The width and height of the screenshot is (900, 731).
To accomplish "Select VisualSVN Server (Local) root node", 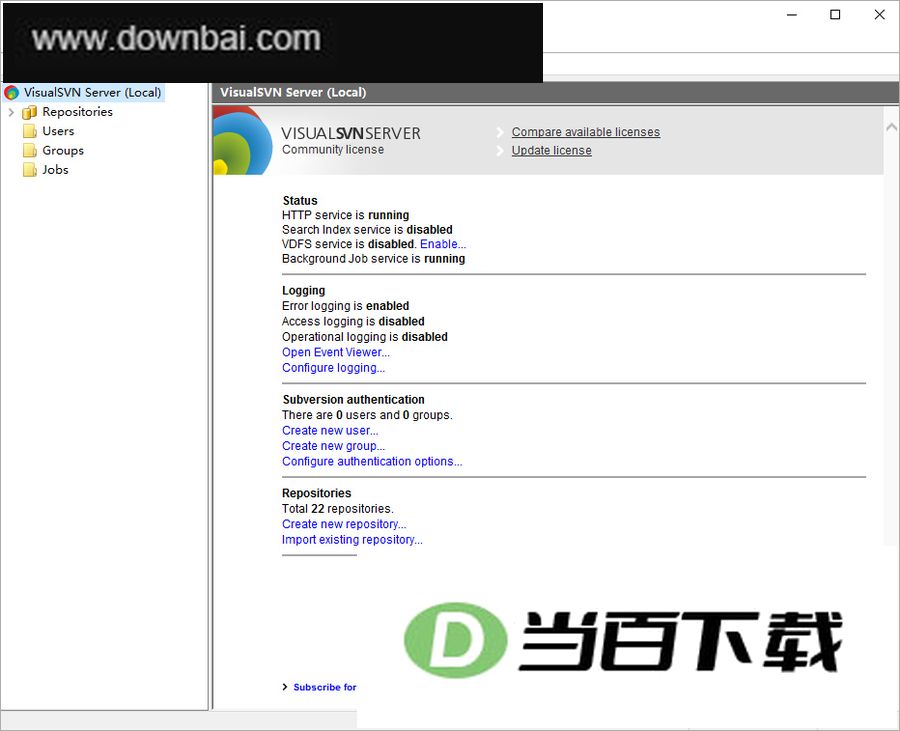I will click(x=92, y=92).
